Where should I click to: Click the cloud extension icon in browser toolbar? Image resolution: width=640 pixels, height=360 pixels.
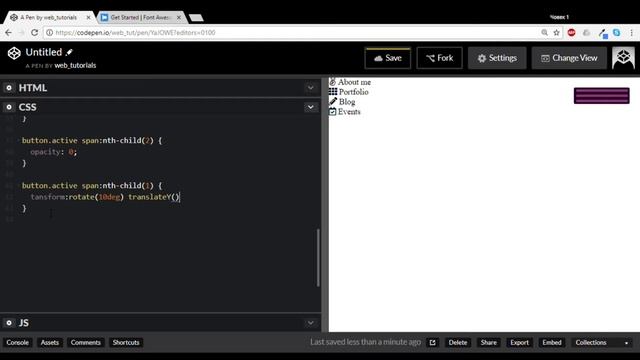point(587,33)
